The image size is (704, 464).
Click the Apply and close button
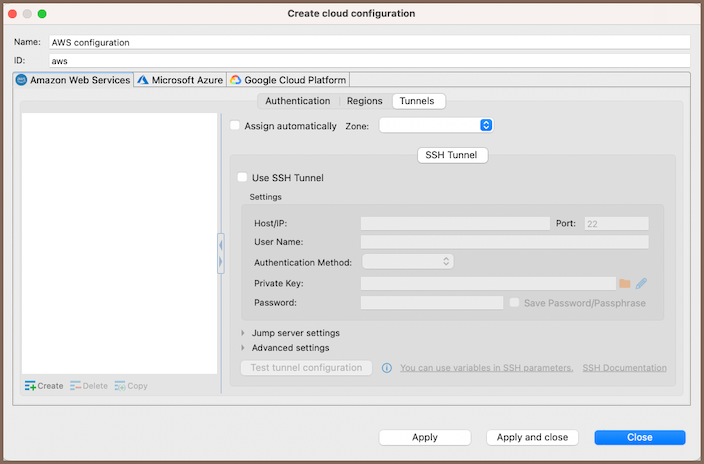coord(532,437)
